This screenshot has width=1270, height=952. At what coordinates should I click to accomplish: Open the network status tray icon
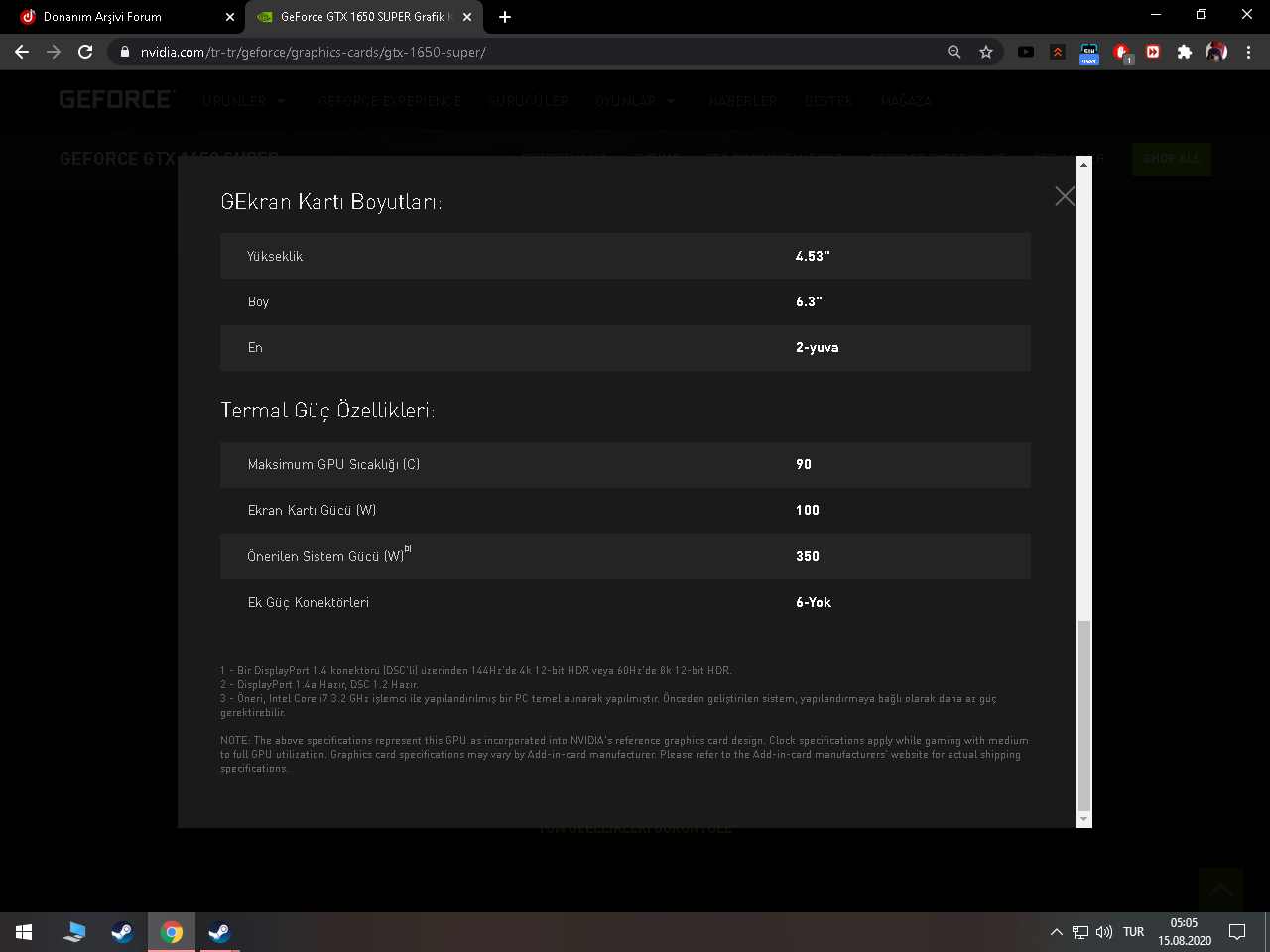click(x=1080, y=932)
